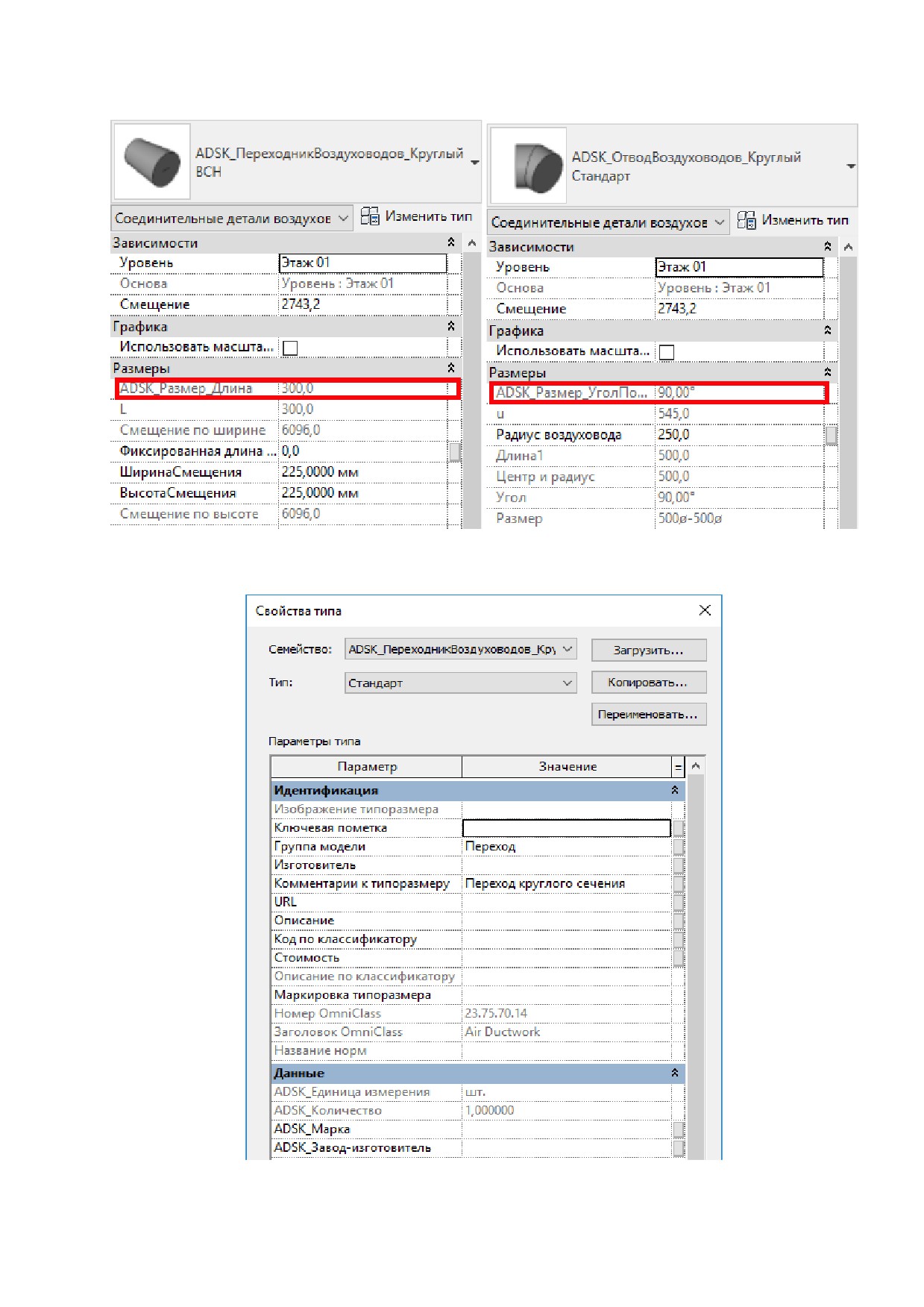Click the transition duct fitting thumbnail

tap(152, 162)
